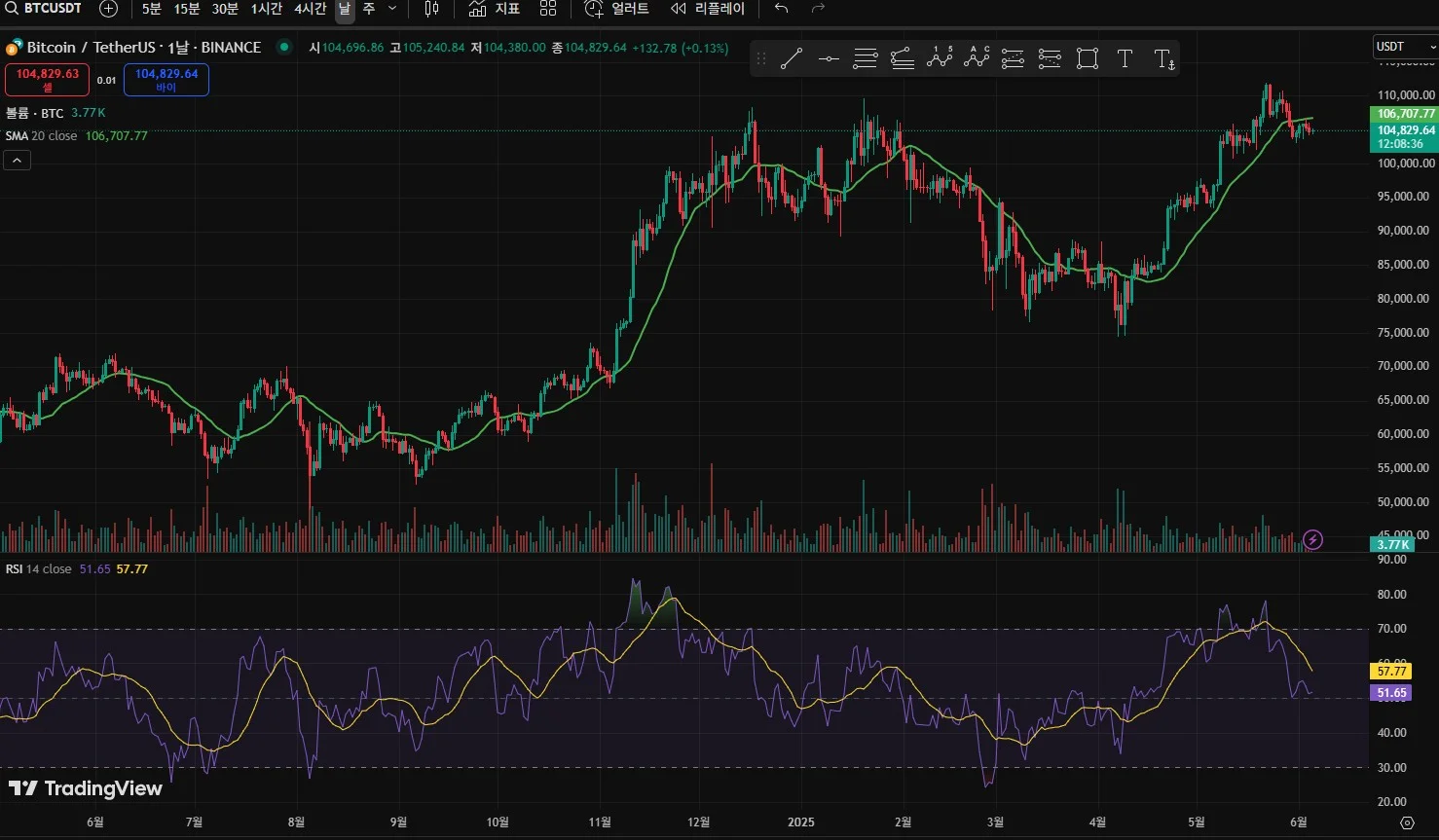1439x840 pixels.
Task: Open the layout grid selector
Action: pyautogui.click(x=548, y=9)
